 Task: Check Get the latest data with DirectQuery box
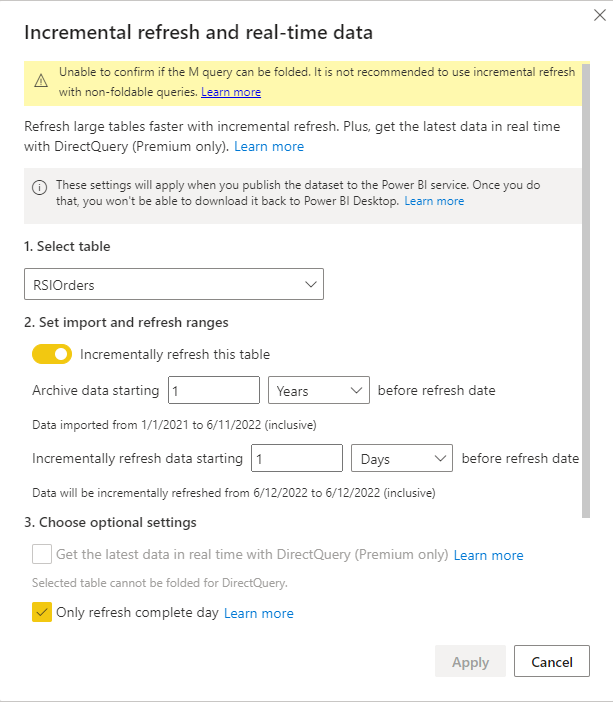pyautogui.click(x=42, y=554)
